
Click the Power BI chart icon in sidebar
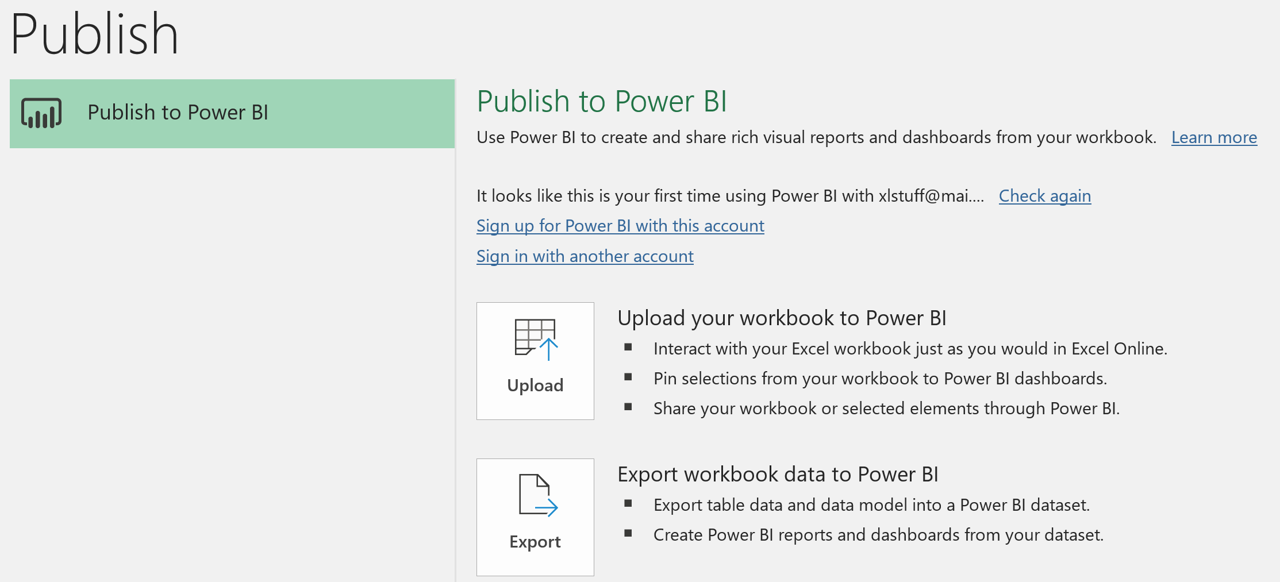pos(42,113)
